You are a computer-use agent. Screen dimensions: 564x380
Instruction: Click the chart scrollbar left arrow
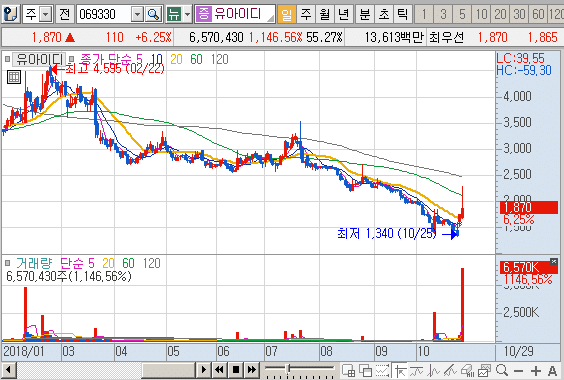pos(9,370)
